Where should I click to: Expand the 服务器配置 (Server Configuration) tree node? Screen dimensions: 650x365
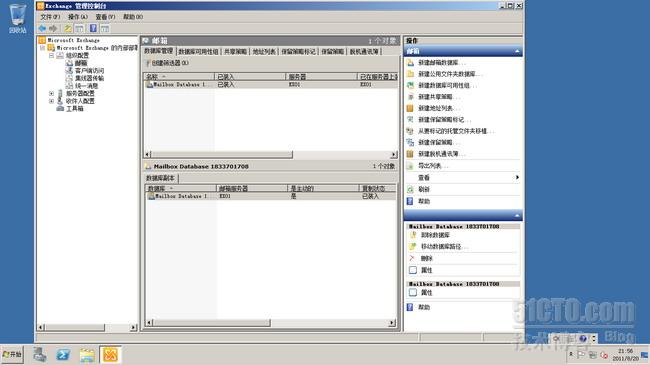coord(51,93)
